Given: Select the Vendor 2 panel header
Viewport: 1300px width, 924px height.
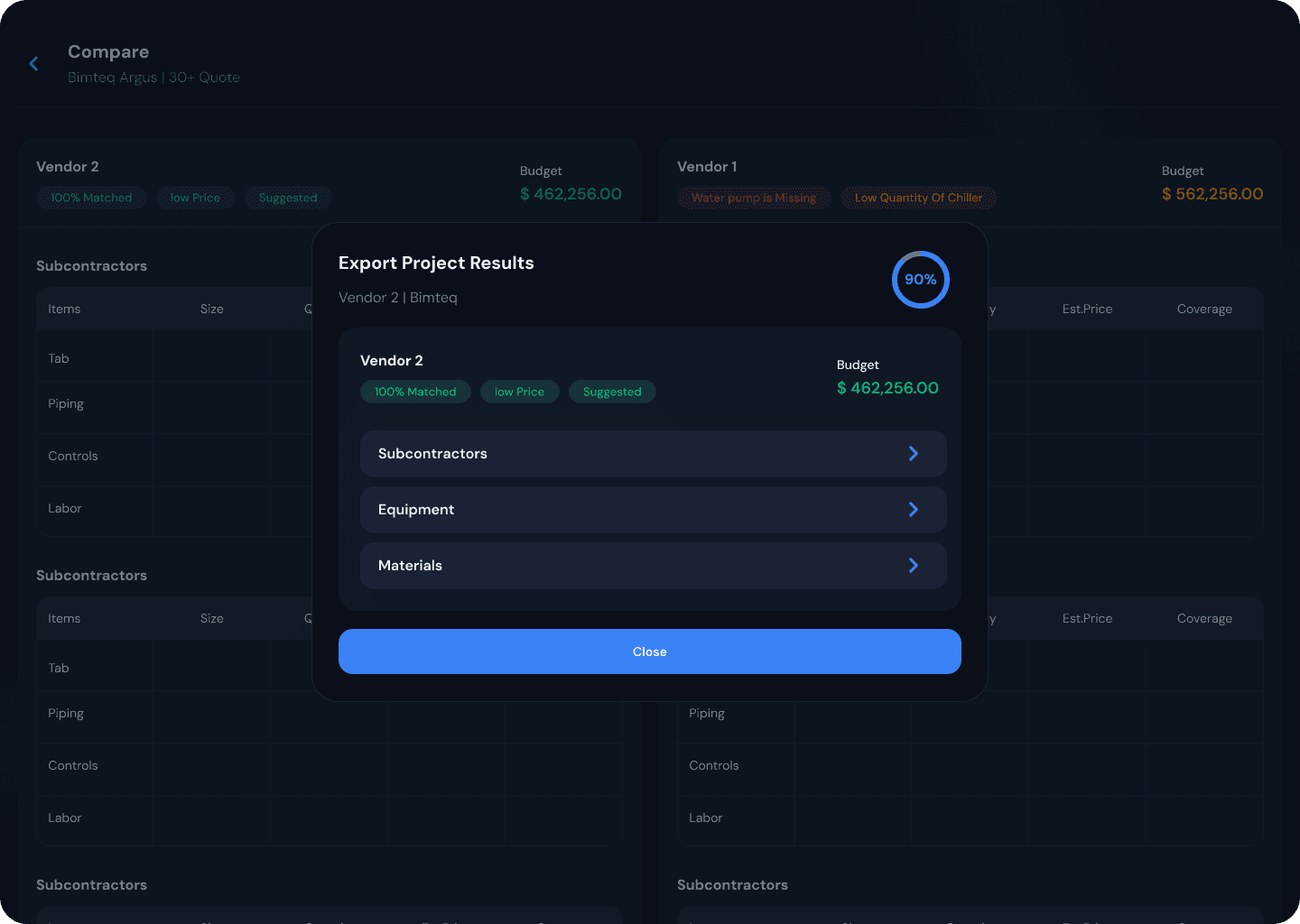Looking at the screenshot, I should coord(68,166).
